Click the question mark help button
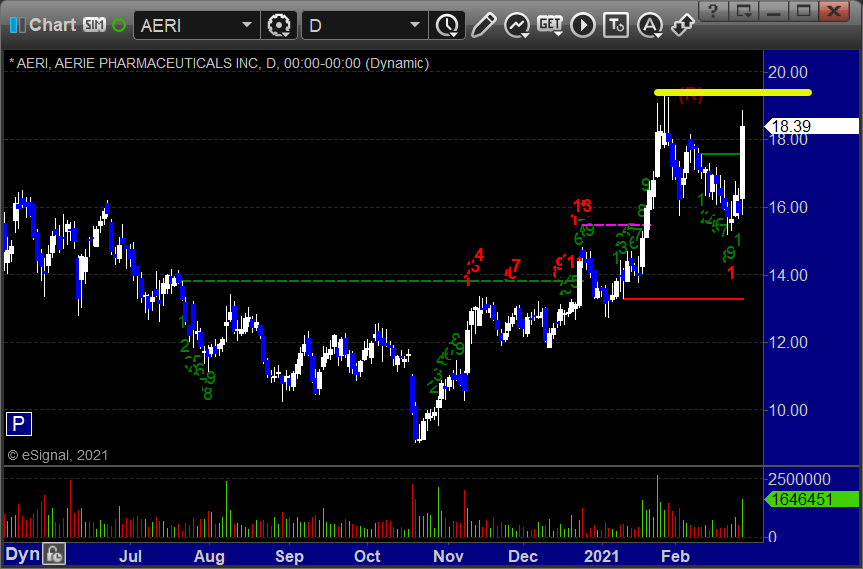863x569 pixels. coord(713,10)
